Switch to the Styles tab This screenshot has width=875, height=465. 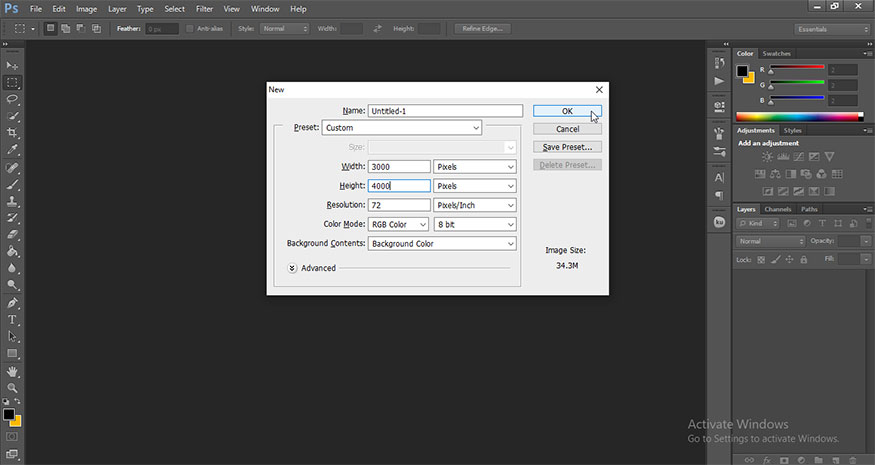tap(792, 131)
